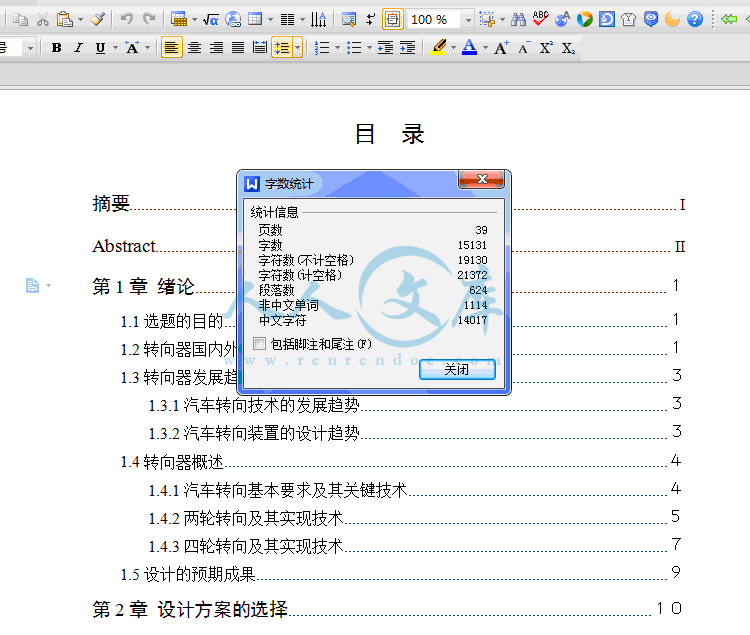Viewport: 750px width, 635px height.
Task: Click the Cut scissors icon
Action: (43, 20)
